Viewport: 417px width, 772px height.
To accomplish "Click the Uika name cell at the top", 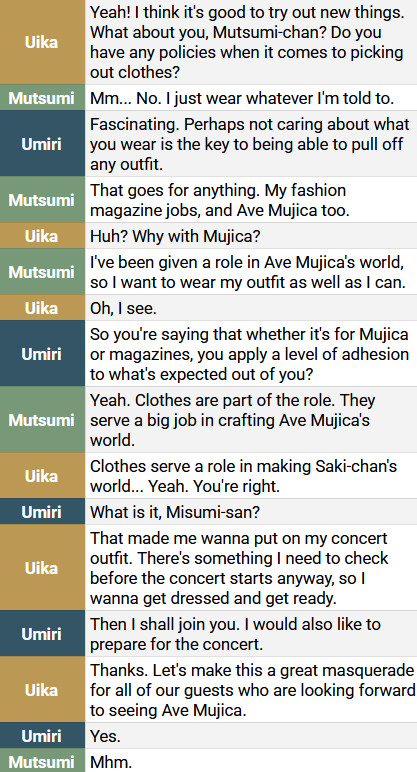I will [x=42, y=42].
